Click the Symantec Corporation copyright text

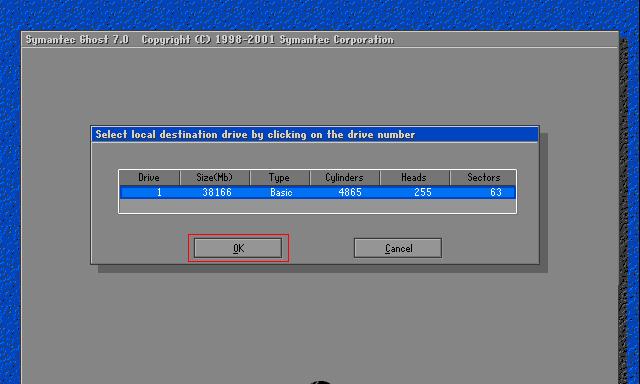[x=337, y=40]
